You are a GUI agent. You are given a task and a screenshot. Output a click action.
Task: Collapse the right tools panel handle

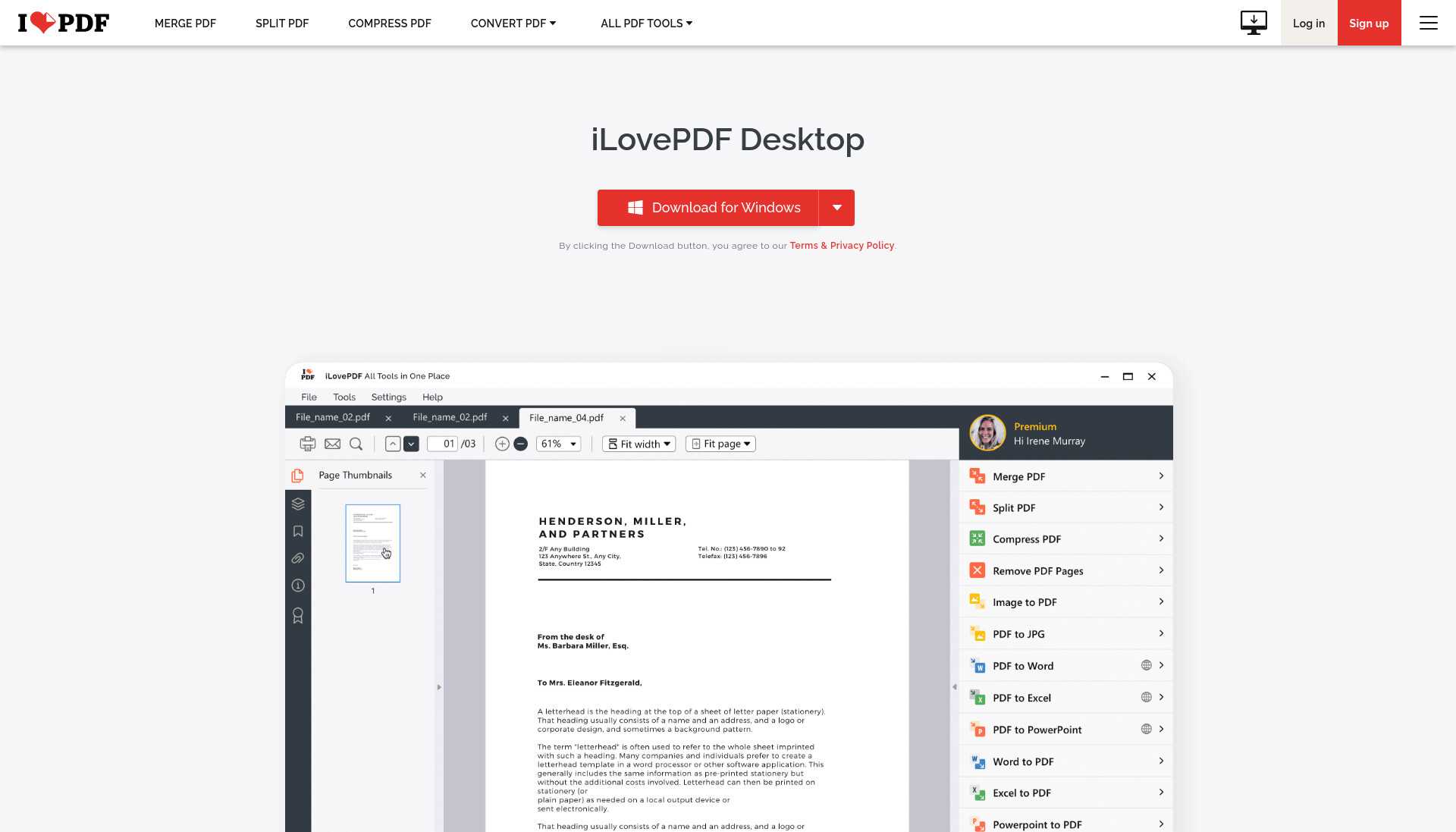pos(954,687)
